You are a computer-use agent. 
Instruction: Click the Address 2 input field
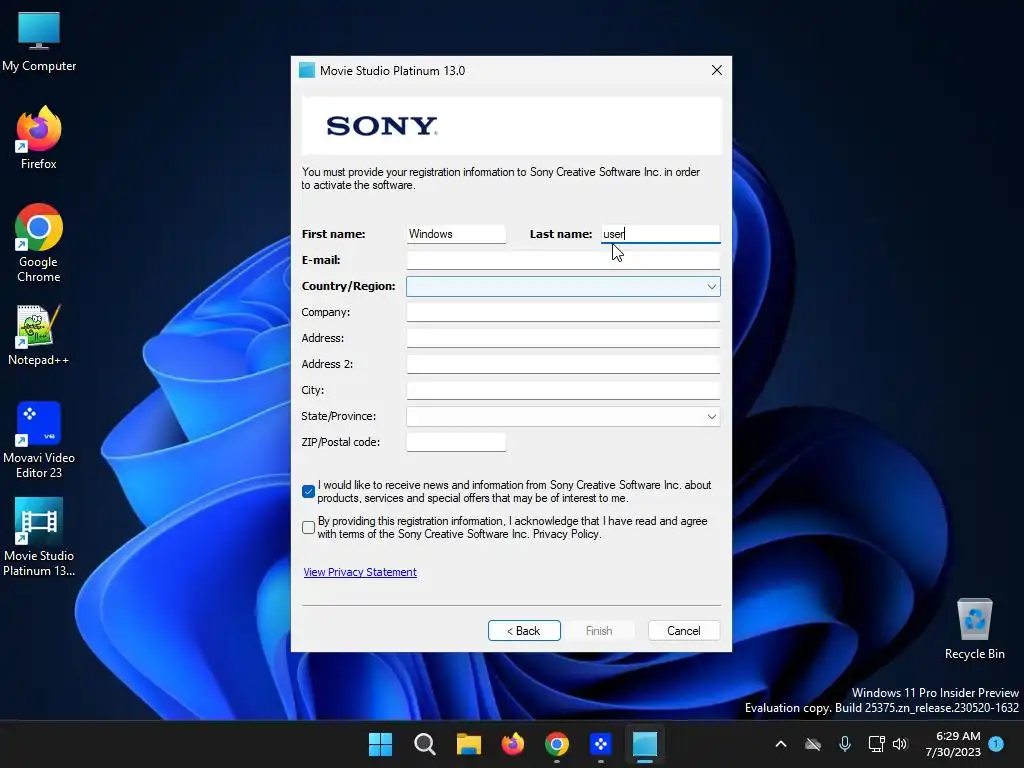pos(563,364)
